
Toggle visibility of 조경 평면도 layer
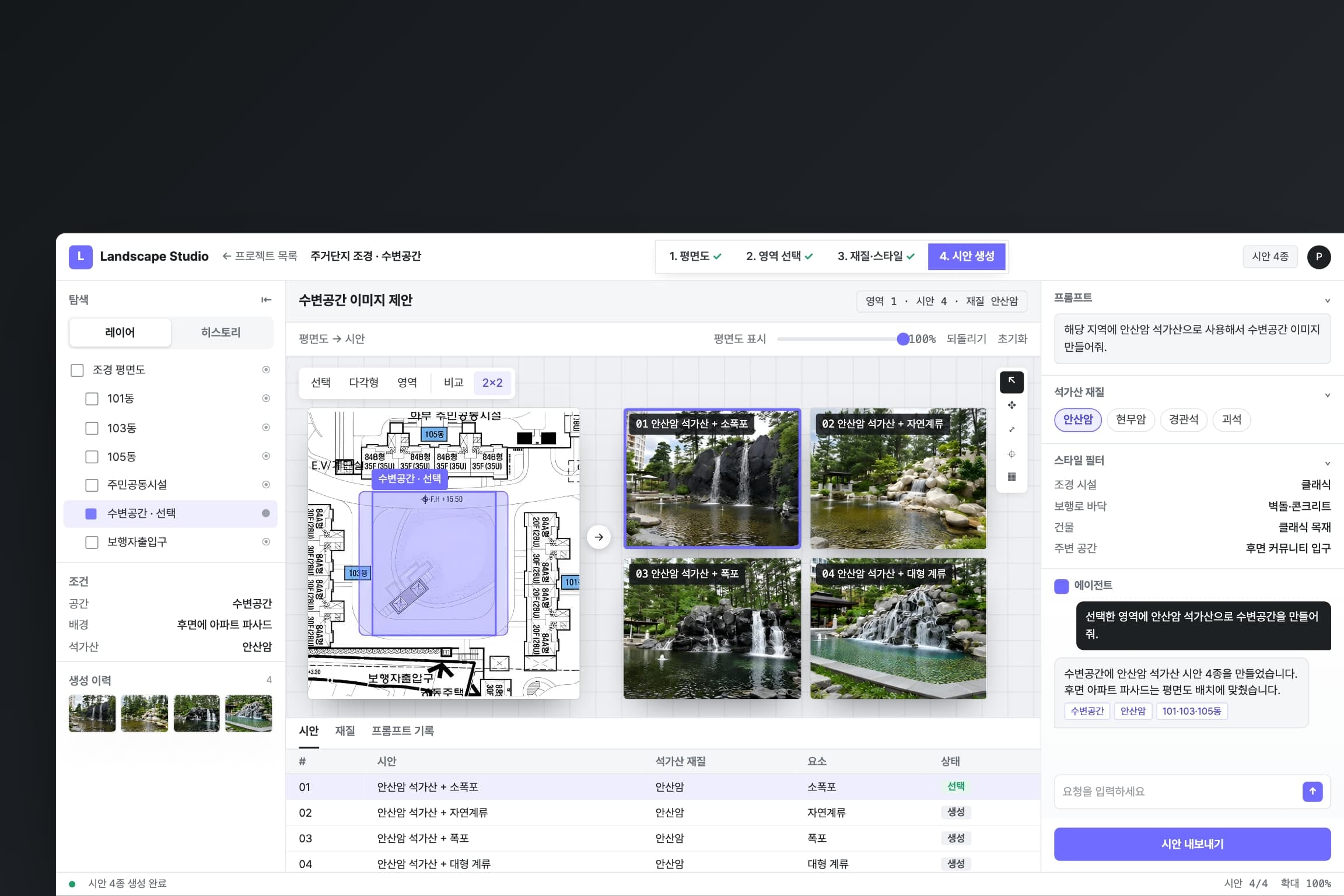tap(266, 369)
